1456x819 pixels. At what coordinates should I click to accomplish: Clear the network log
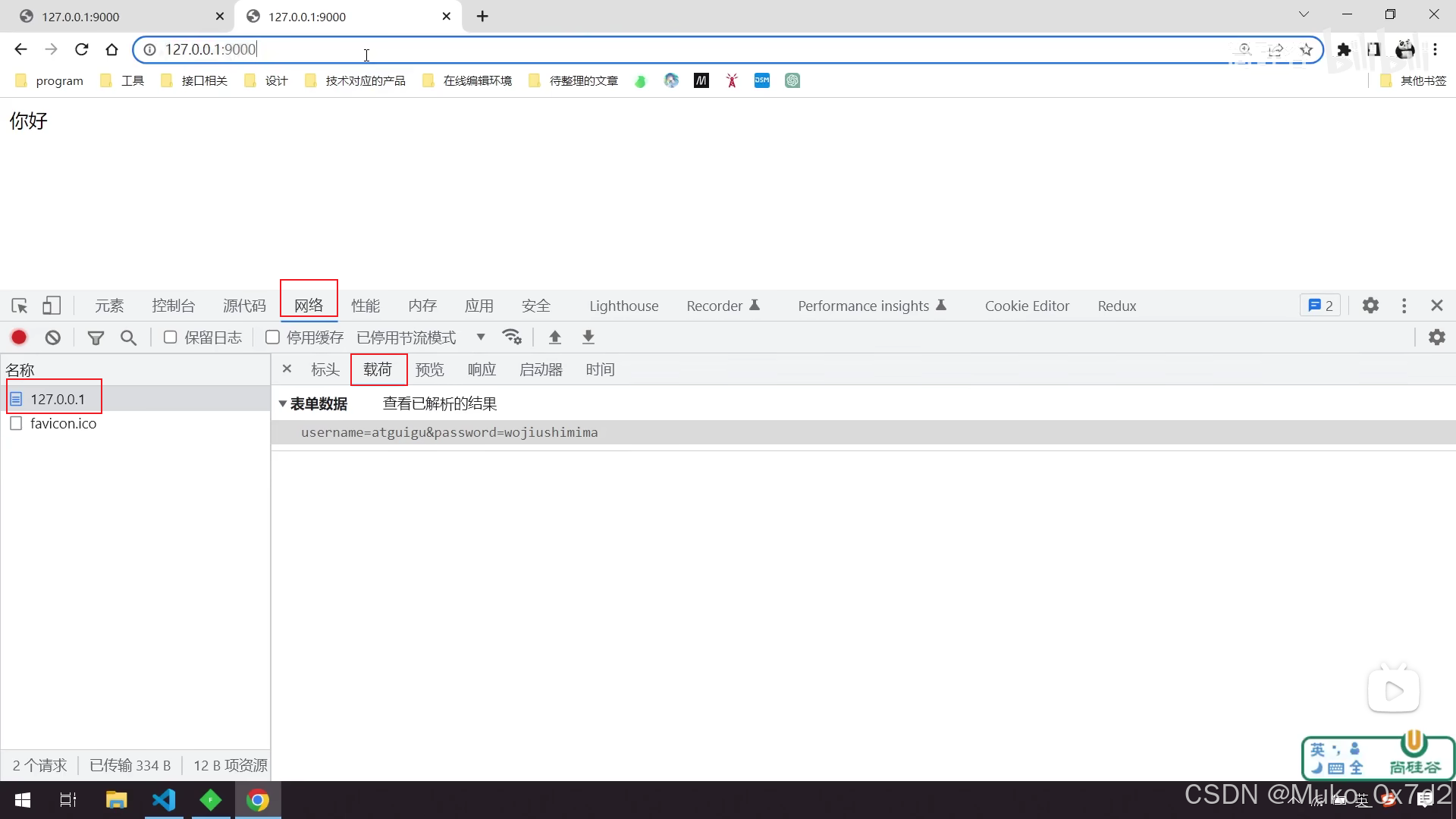[x=52, y=337]
